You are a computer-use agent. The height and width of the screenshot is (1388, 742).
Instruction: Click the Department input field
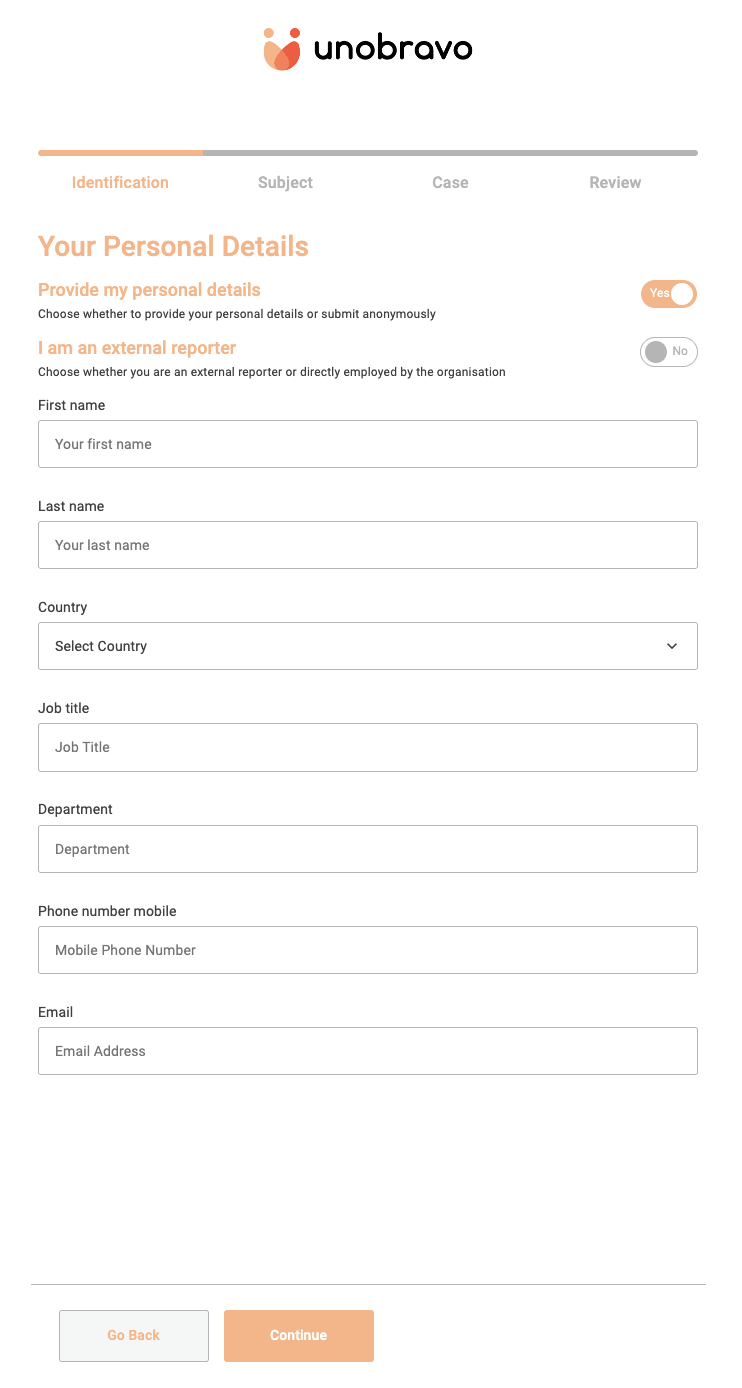point(367,849)
